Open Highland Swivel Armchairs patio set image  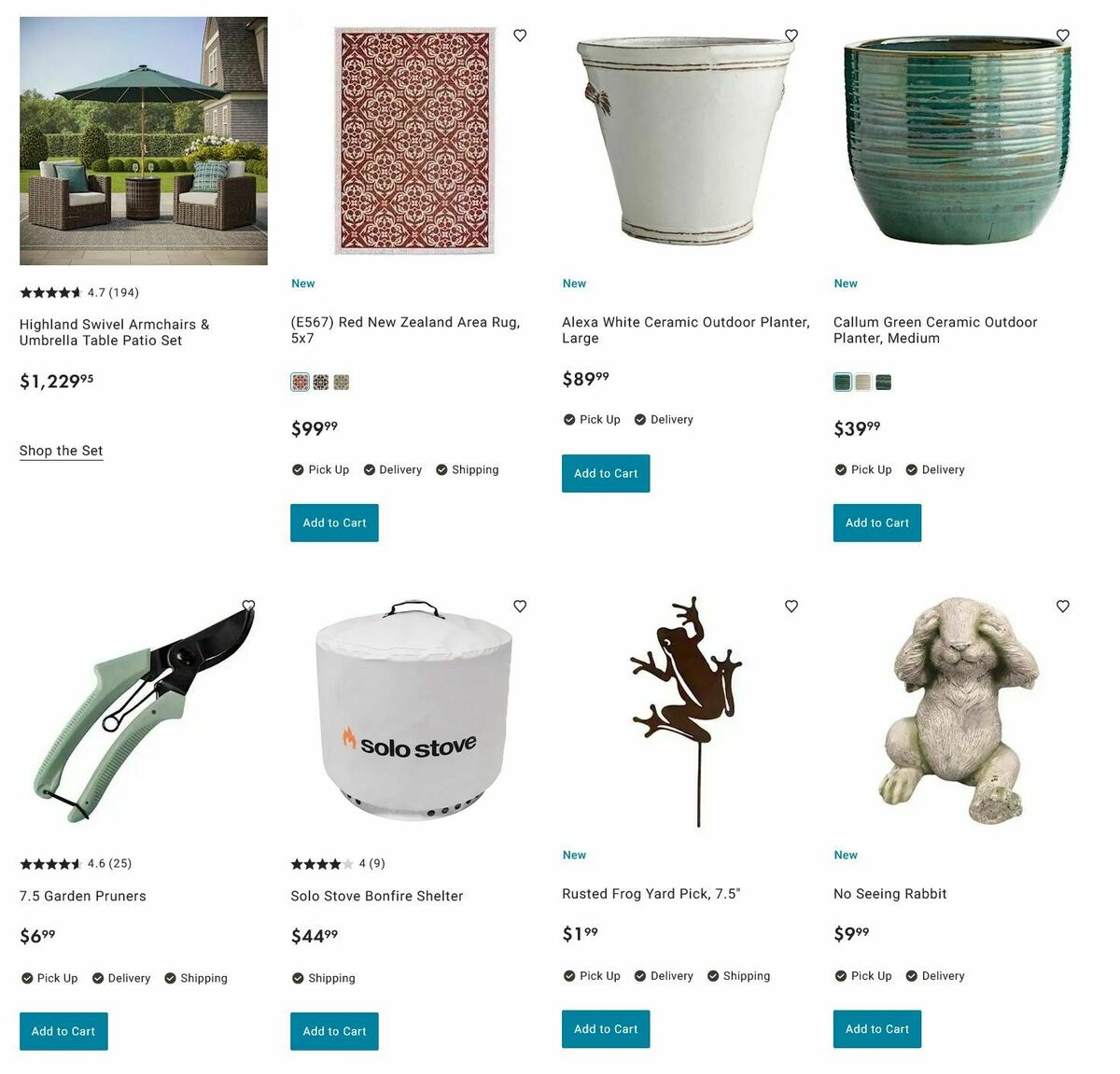144,141
